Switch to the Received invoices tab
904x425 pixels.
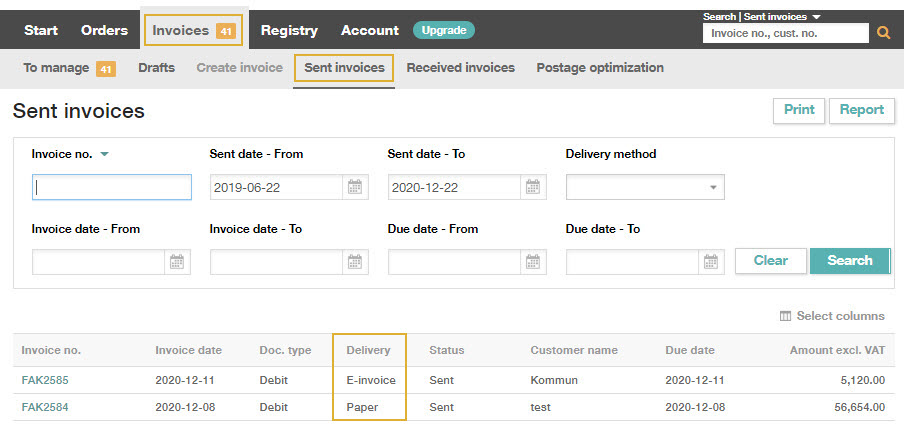[461, 67]
